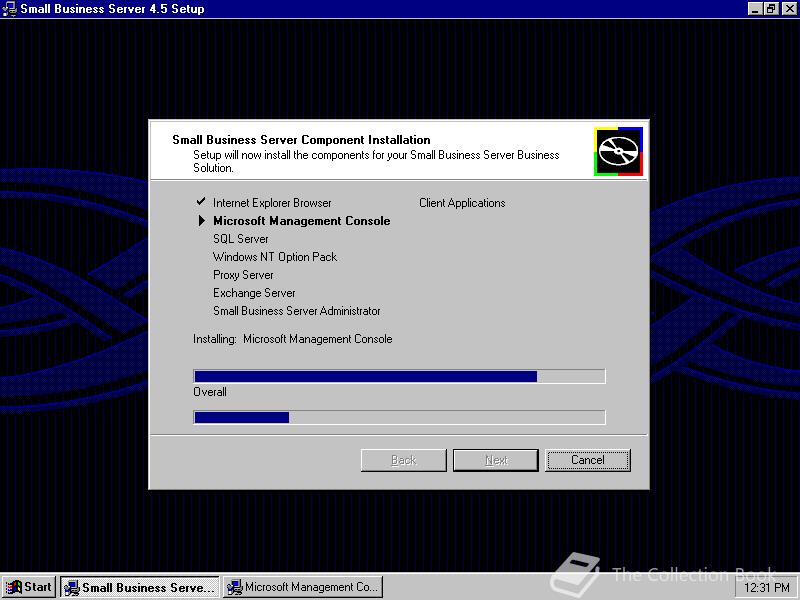Click the Installing Microsoft Management Console status text
This screenshot has width=800, height=600.
tap(292, 339)
